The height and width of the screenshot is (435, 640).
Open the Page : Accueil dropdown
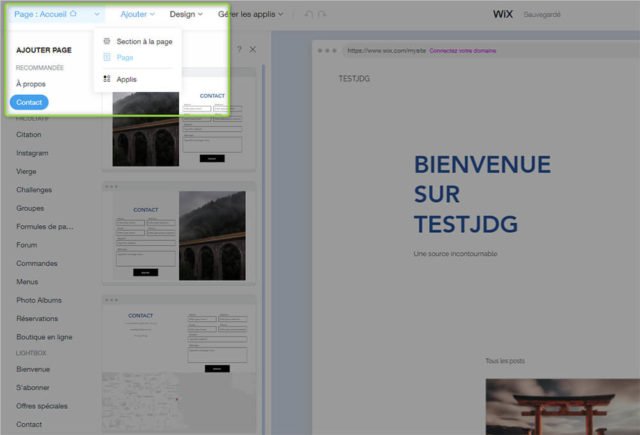[56, 14]
